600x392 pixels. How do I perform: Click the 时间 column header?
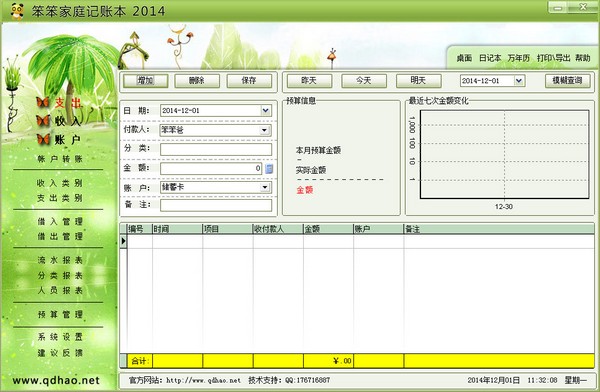[x=178, y=229]
